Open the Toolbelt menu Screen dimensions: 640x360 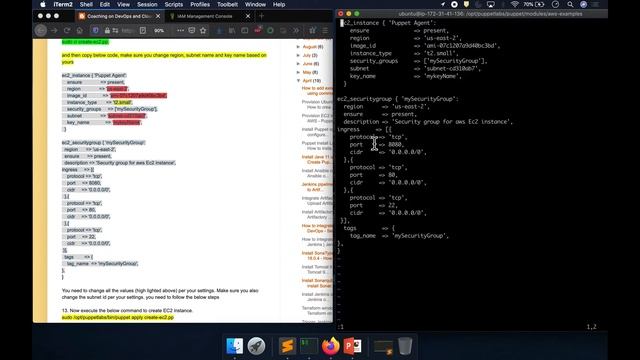pos(227,4)
